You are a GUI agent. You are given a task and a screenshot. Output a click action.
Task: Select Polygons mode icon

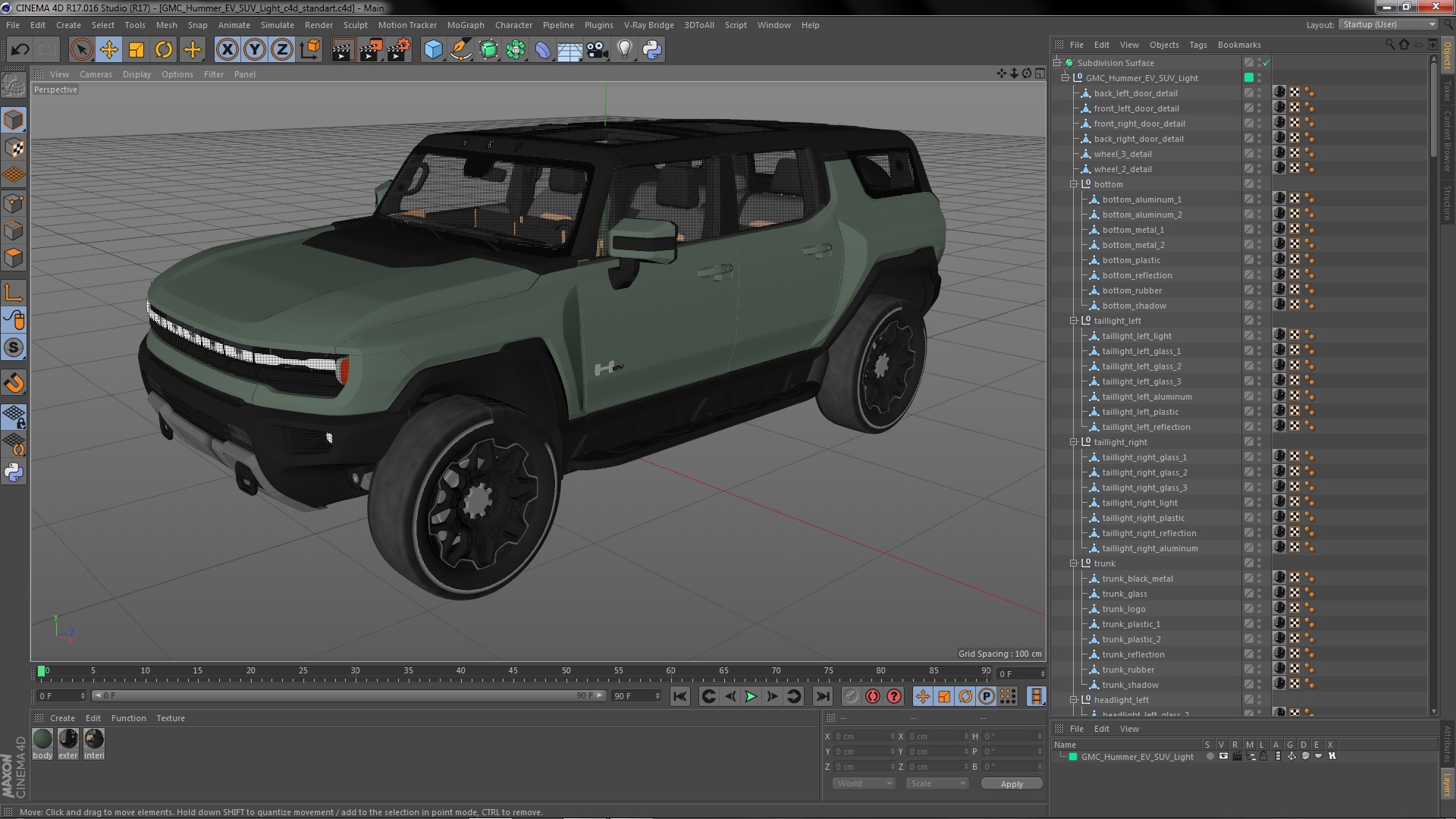coord(14,258)
